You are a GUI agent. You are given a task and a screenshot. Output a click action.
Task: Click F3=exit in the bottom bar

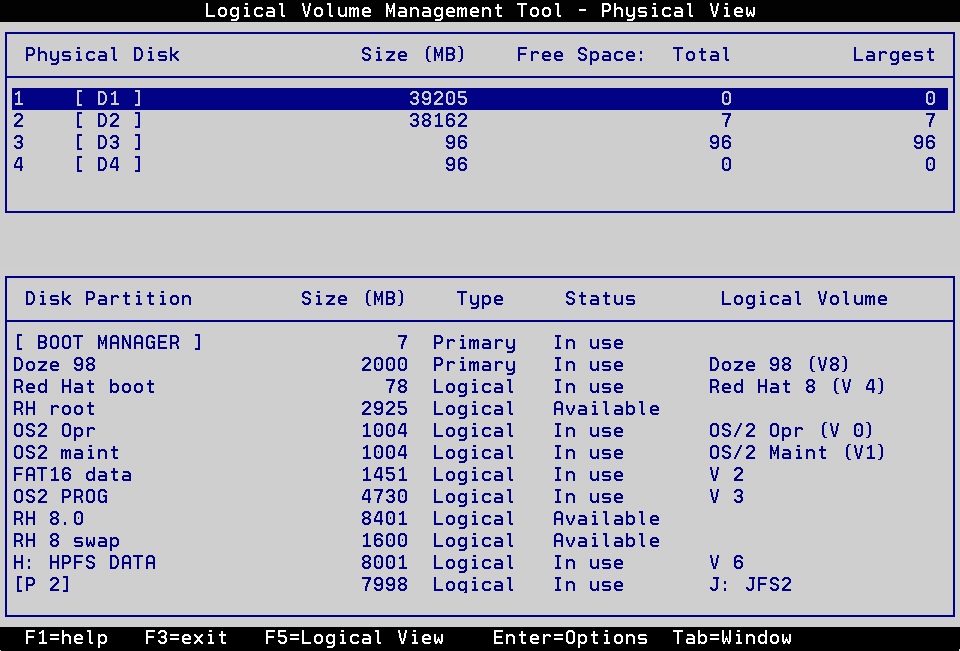(186, 638)
